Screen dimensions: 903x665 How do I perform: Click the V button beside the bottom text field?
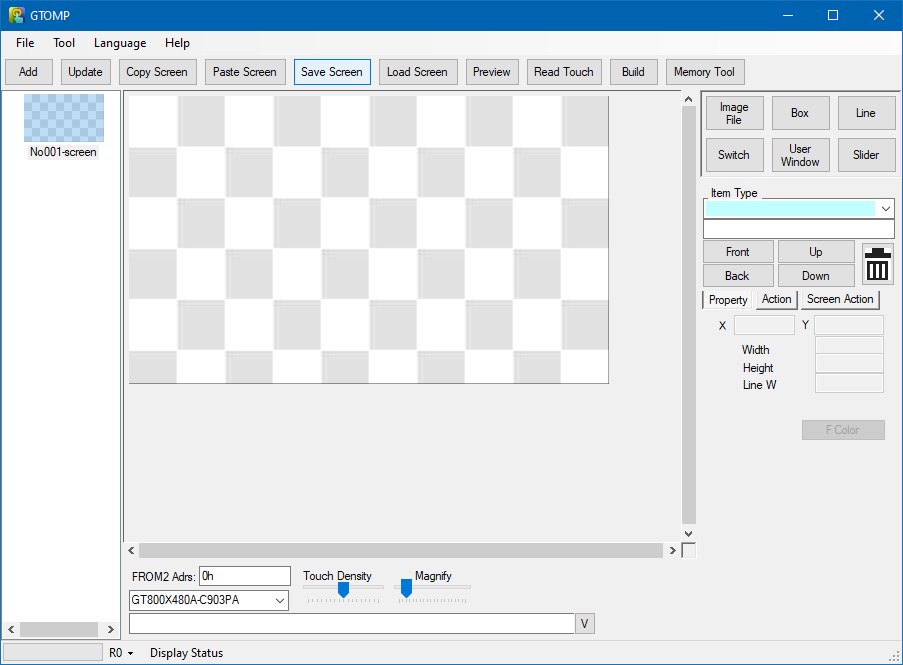585,624
